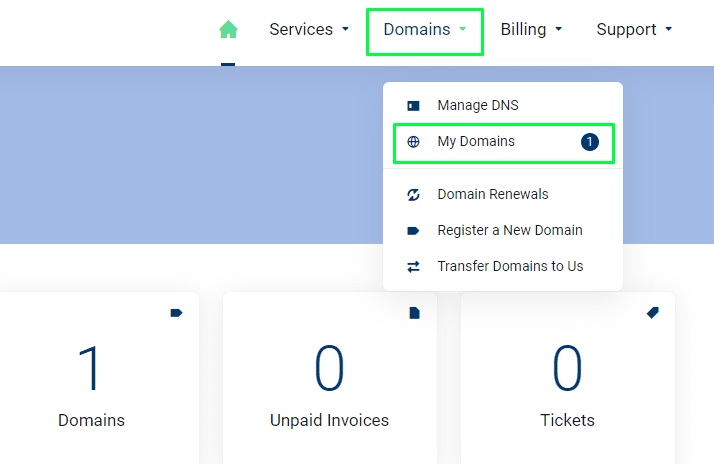Click the green Domains caret arrow

pos(463,29)
